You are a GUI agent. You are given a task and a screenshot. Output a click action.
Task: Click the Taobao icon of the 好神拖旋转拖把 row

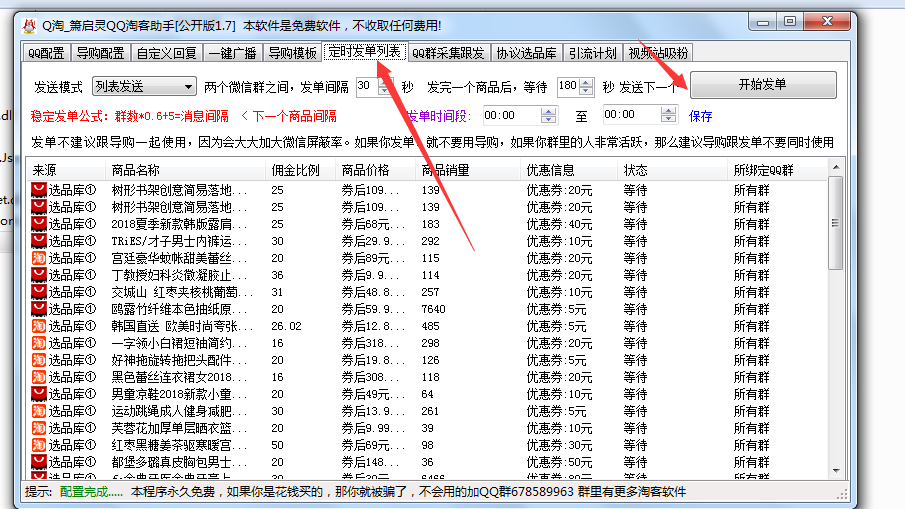coord(39,360)
